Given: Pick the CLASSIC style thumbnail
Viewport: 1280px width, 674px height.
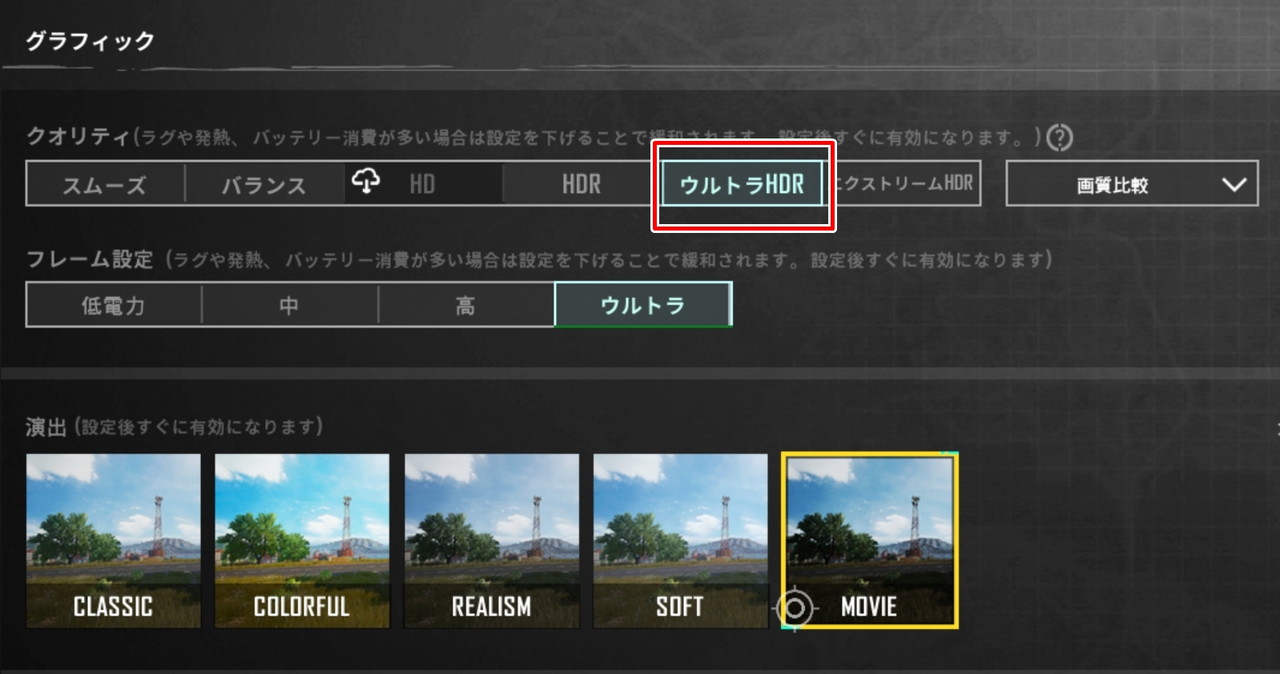Looking at the screenshot, I should point(113,541).
